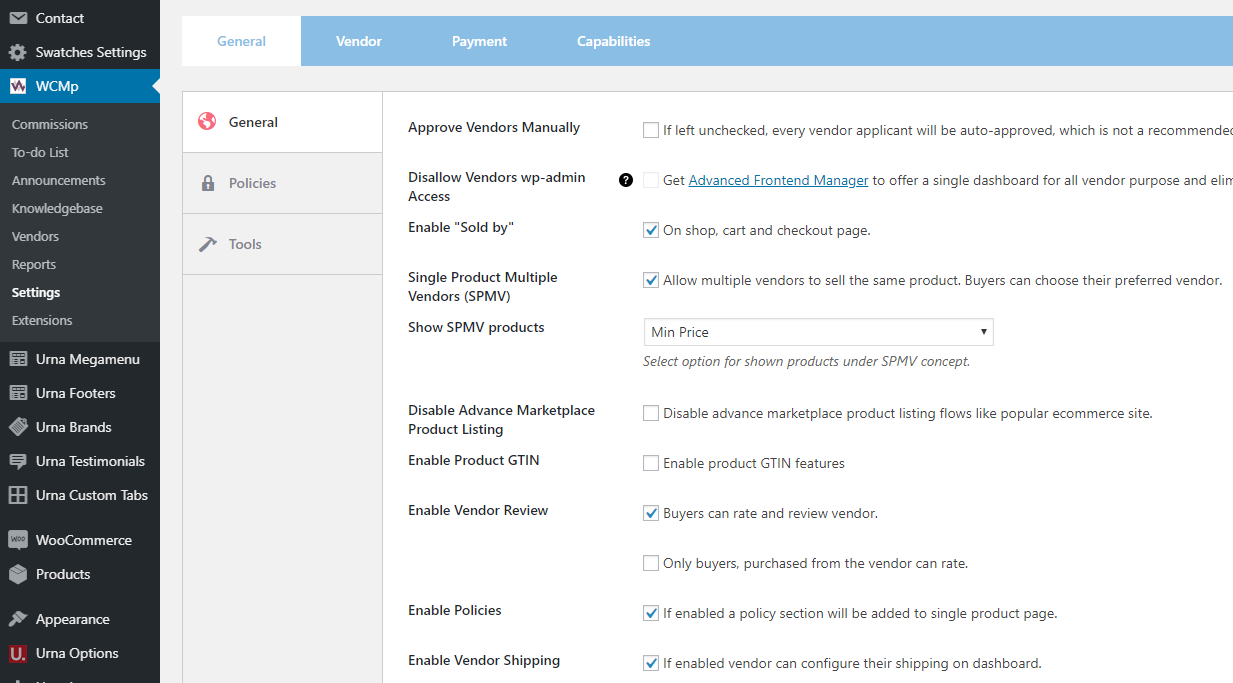This screenshot has width=1233, height=683.
Task: Open Reports in WCMp submenu
Action: pos(34,264)
